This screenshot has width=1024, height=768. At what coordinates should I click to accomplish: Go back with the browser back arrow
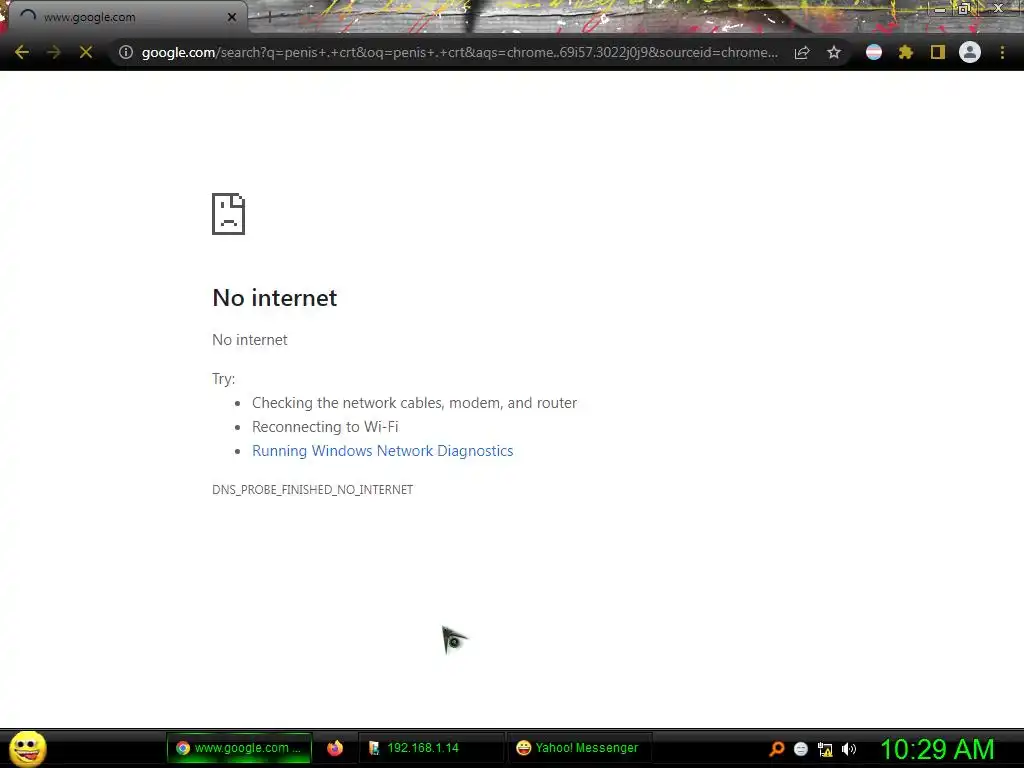[22, 52]
